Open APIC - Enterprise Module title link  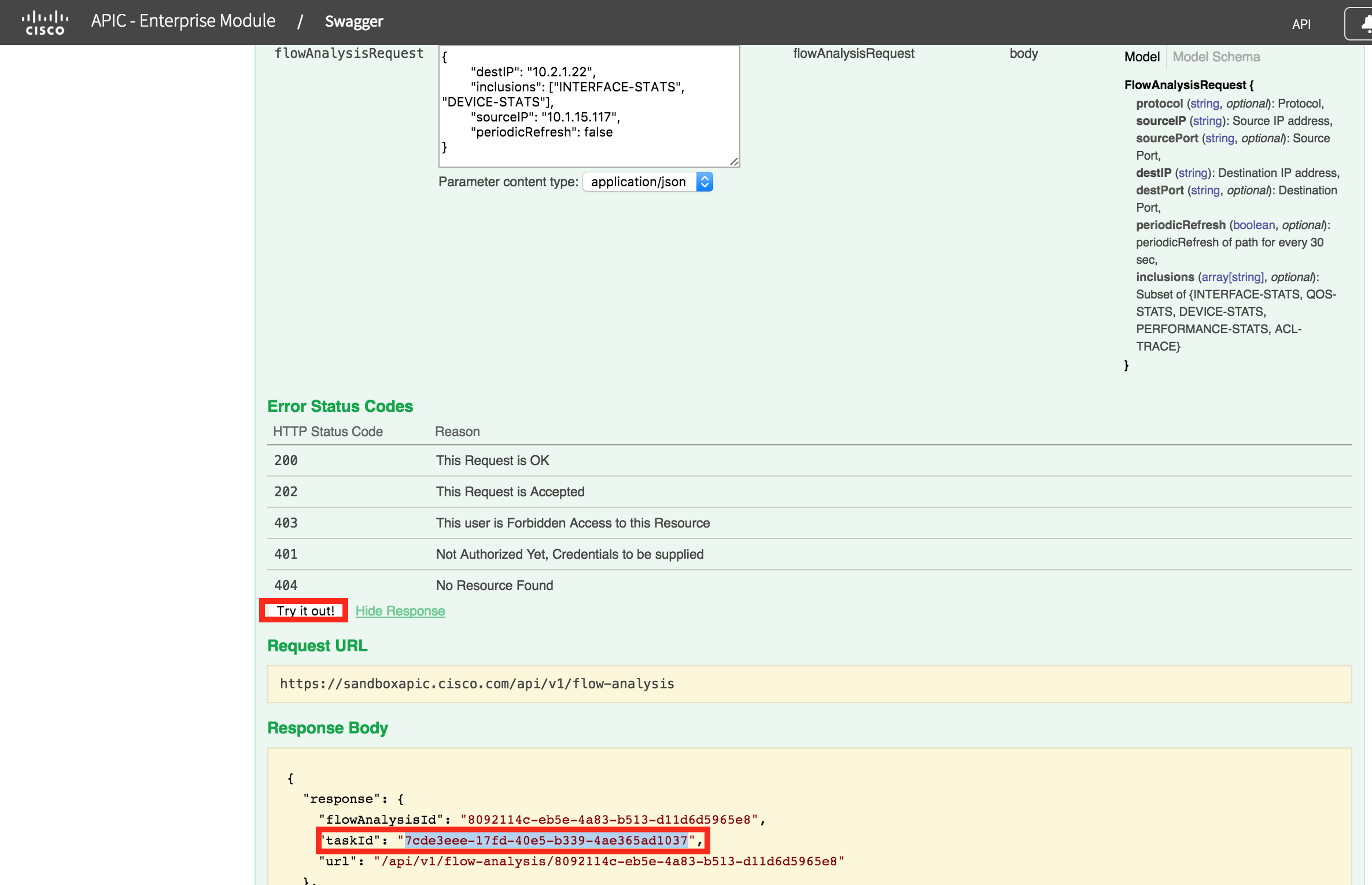pos(183,21)
